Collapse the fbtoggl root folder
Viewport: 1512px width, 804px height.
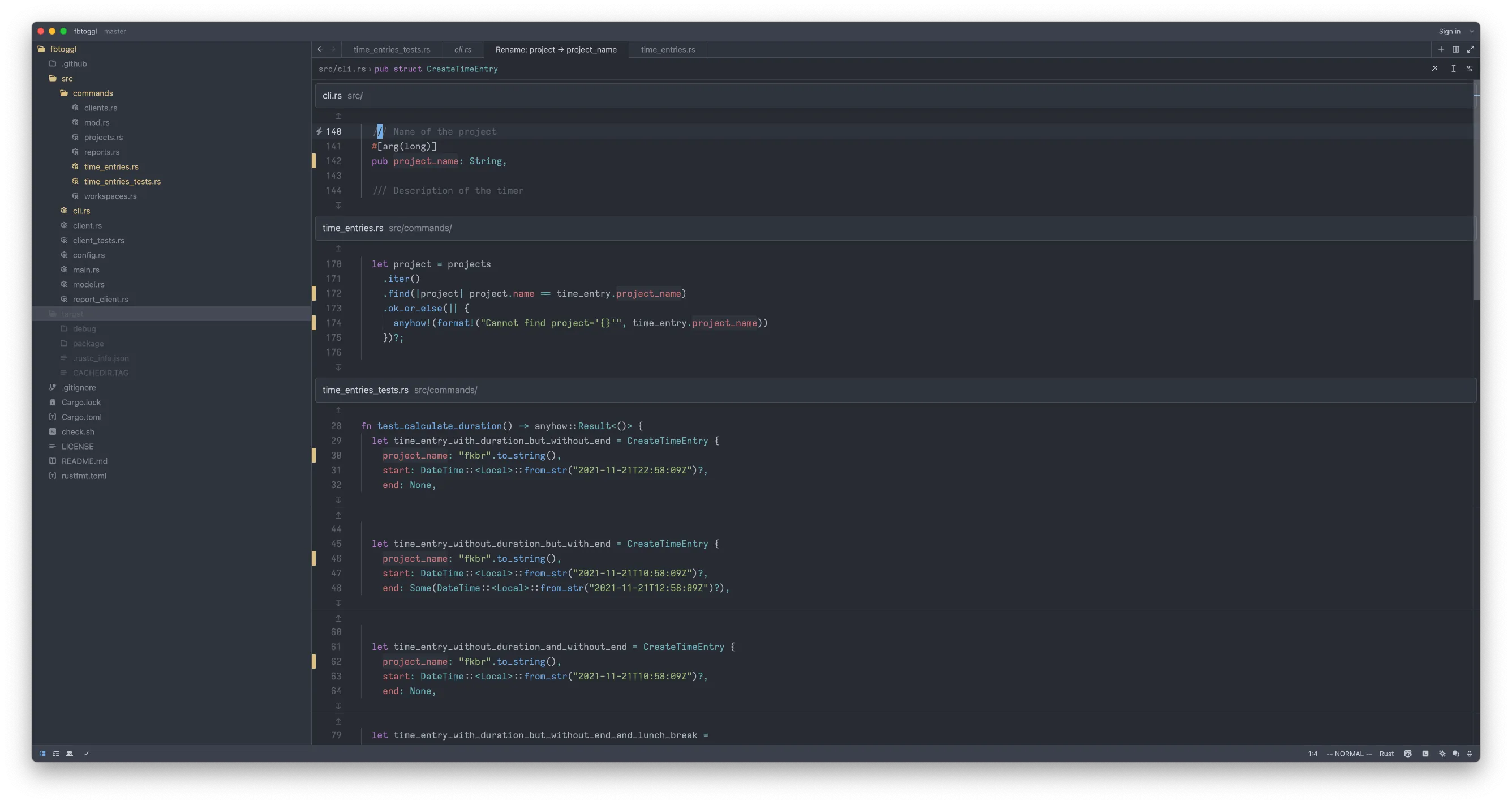point(172,49)
